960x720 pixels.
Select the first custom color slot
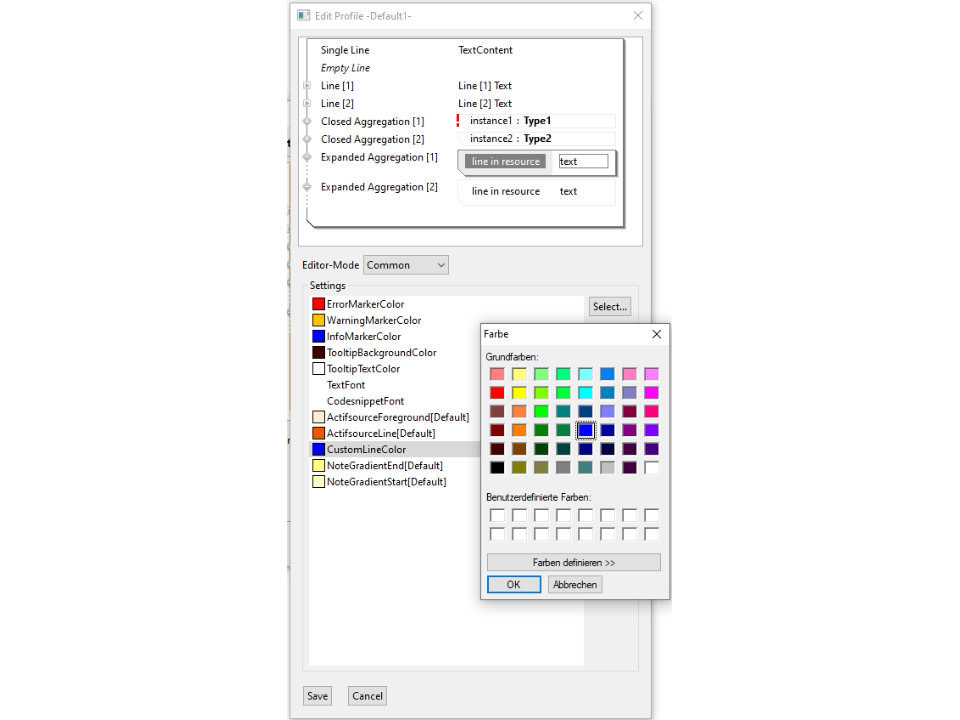click(497, 516)
